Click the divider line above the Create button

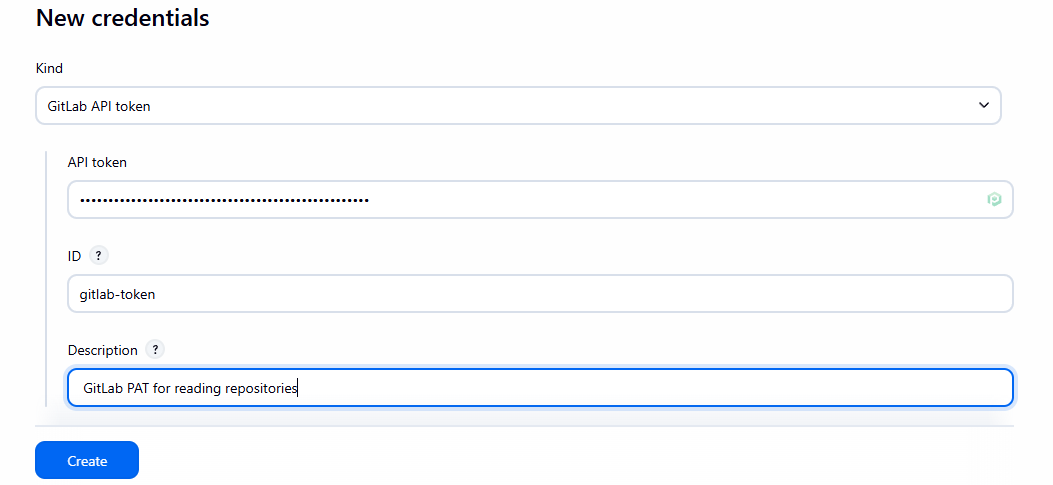point(524,426)
